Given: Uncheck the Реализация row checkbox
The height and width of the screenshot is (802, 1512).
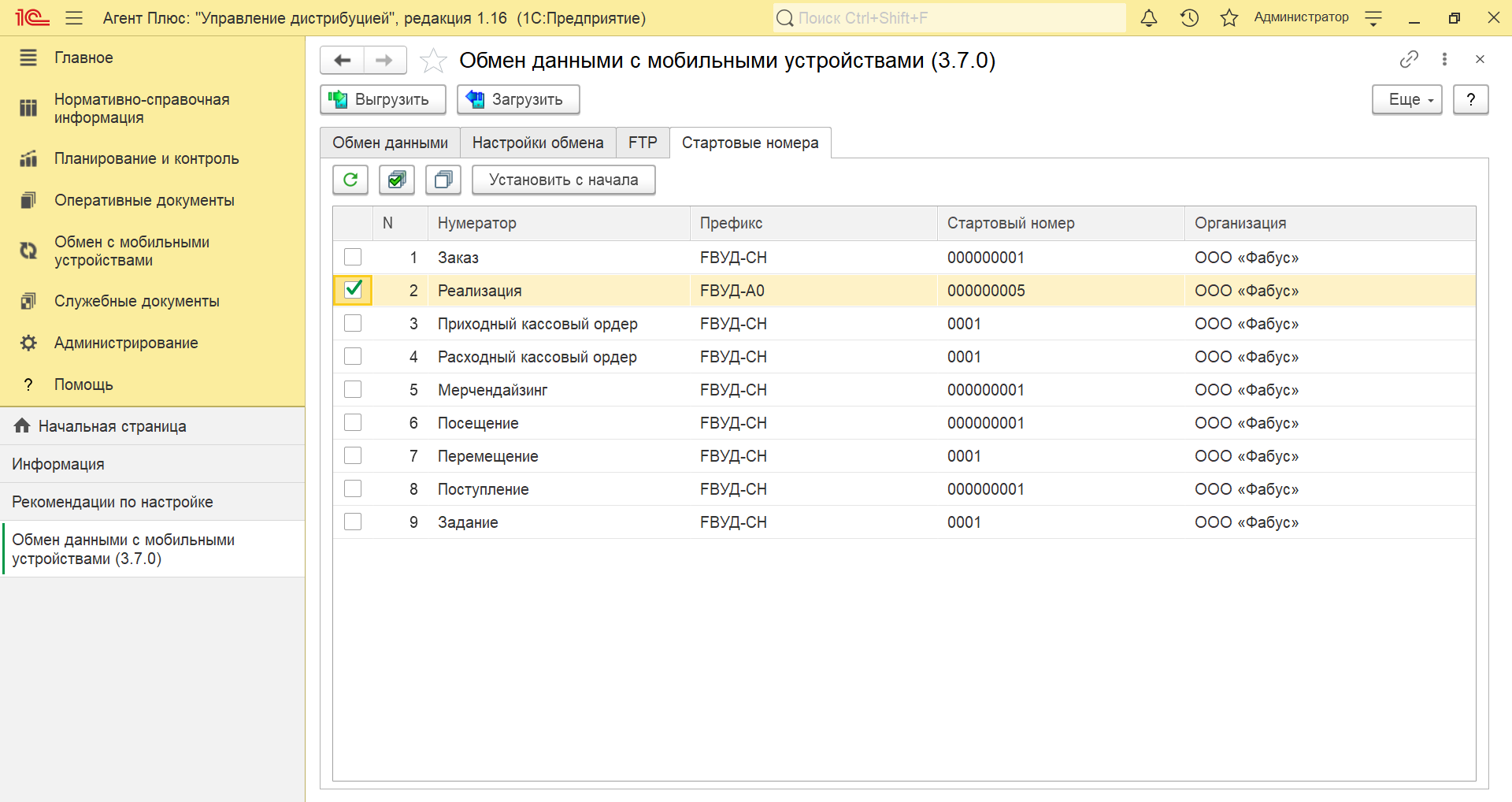Looking at the screenshot, I should tap(353, 290).
